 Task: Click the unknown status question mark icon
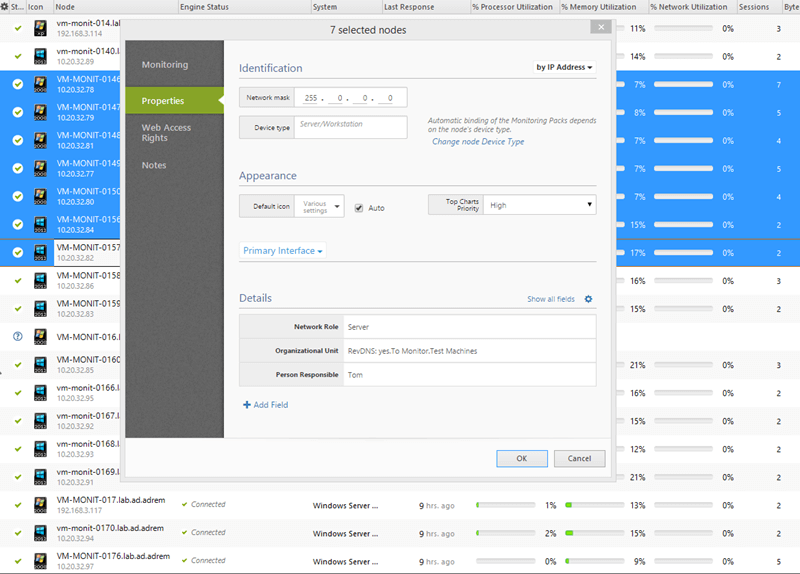tap(17, 337)
